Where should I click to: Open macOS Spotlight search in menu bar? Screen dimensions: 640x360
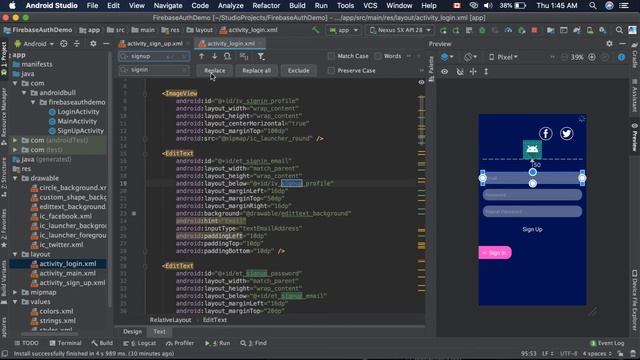(593, 6)
